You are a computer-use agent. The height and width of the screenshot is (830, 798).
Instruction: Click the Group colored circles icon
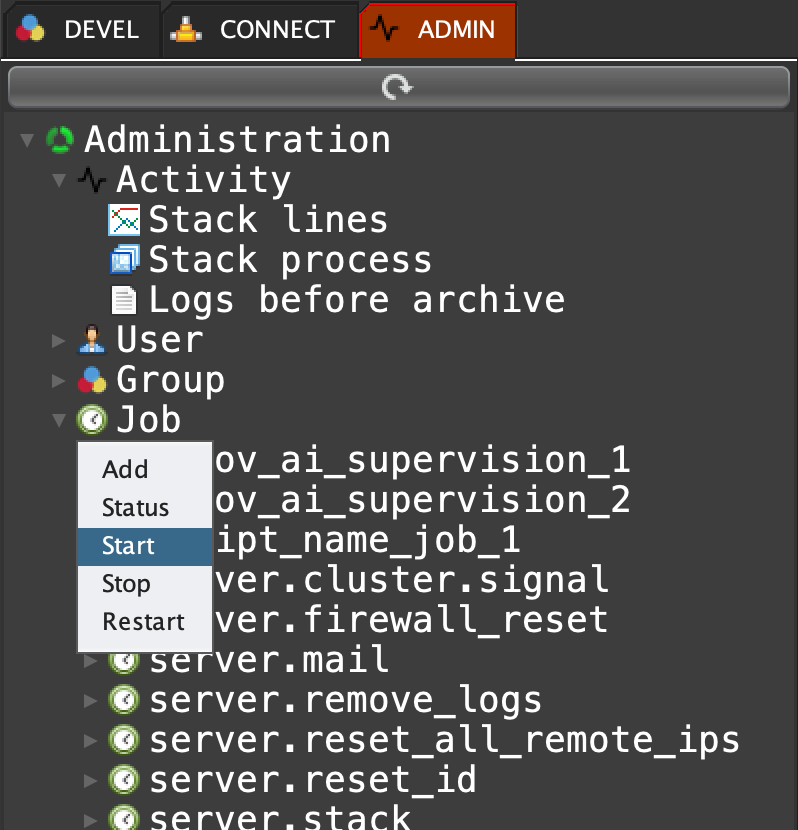92,380
